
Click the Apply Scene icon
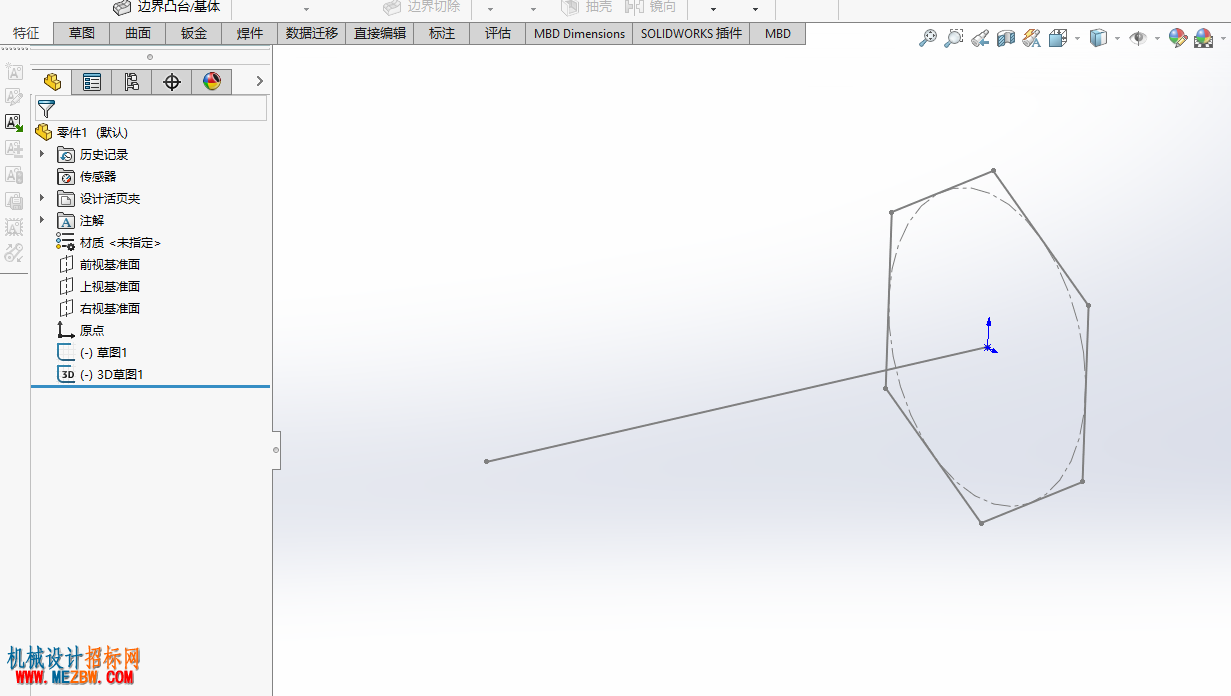1203,38
